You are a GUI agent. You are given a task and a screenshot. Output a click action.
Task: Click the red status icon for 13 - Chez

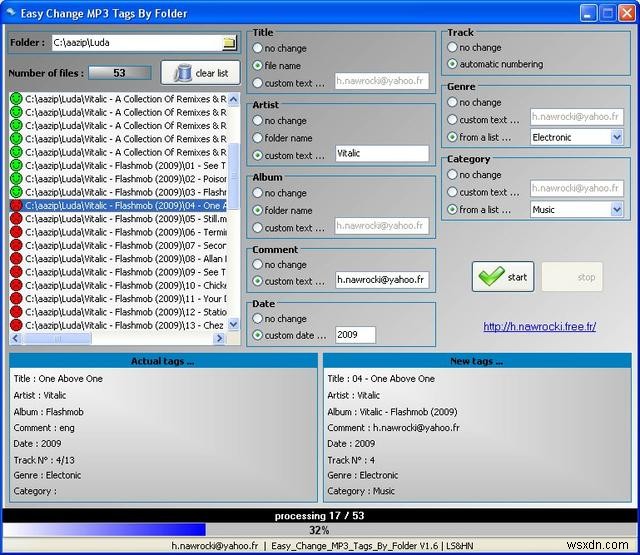(16, 325)
